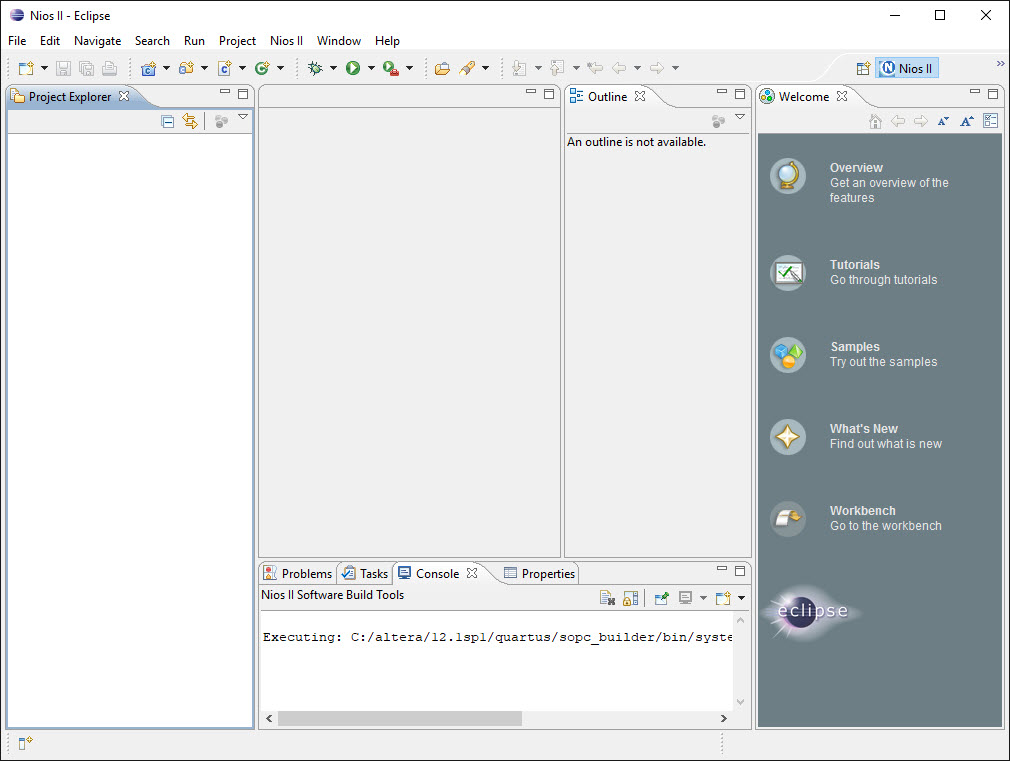
Task: Minimize the Welcome view
Action: pos(975,92)
